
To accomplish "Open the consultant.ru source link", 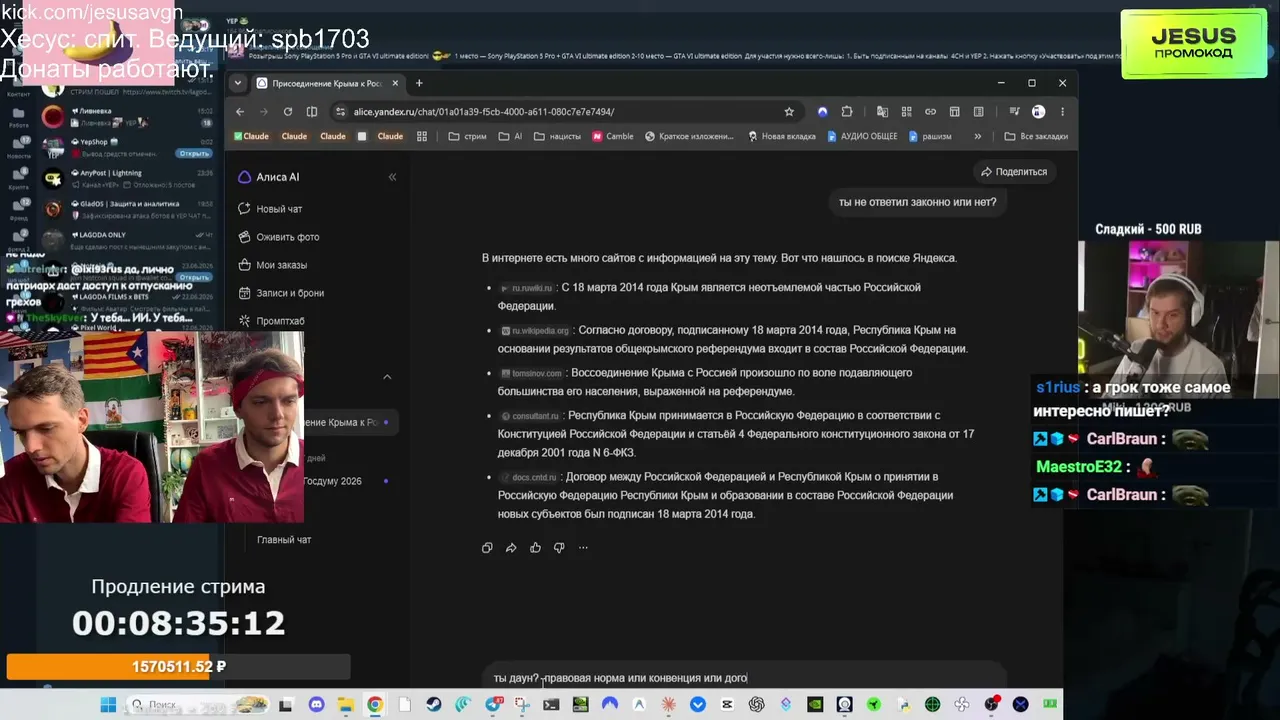I will (x=530, y=416).
